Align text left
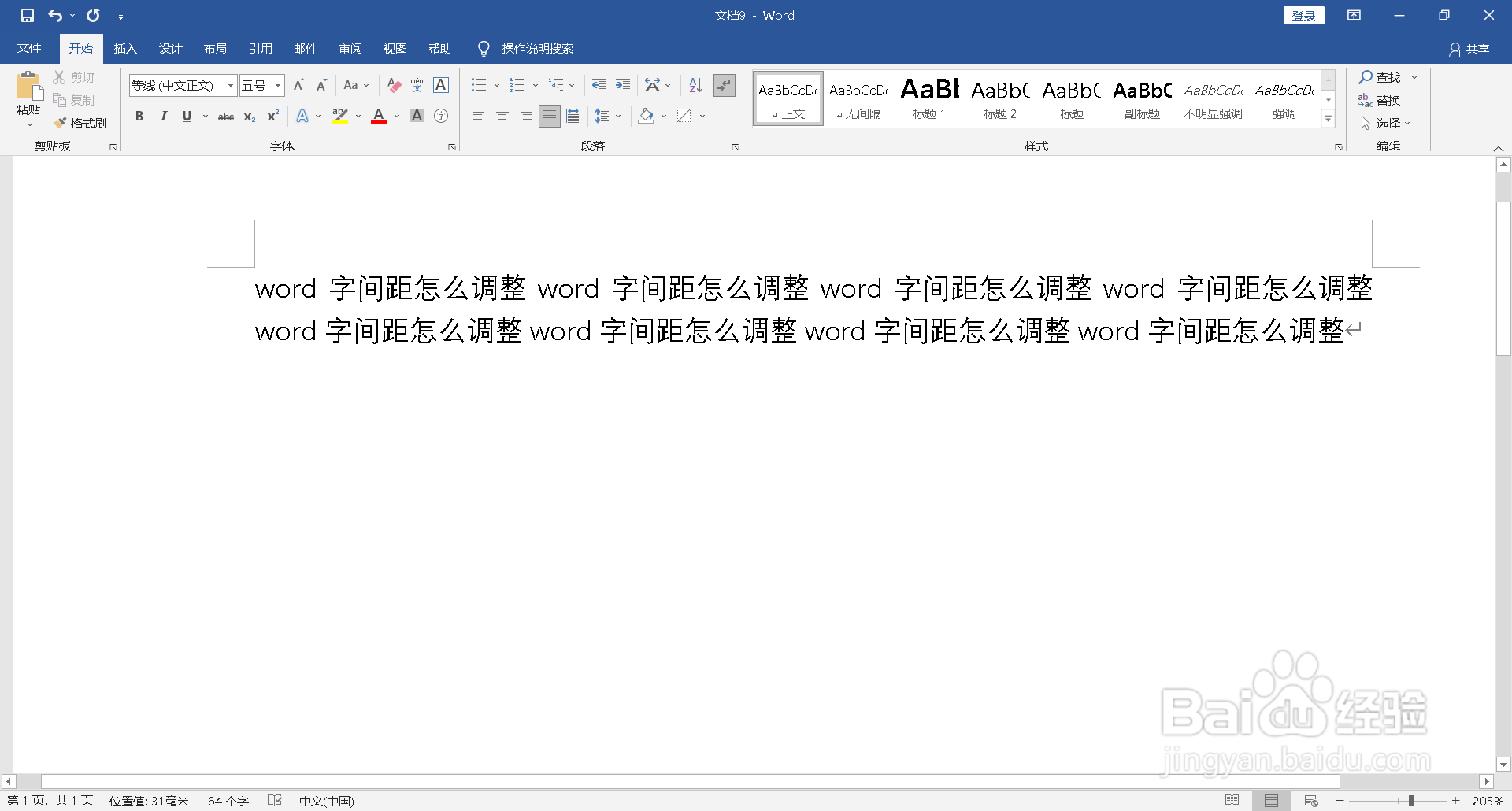 [x=478, y=116]
